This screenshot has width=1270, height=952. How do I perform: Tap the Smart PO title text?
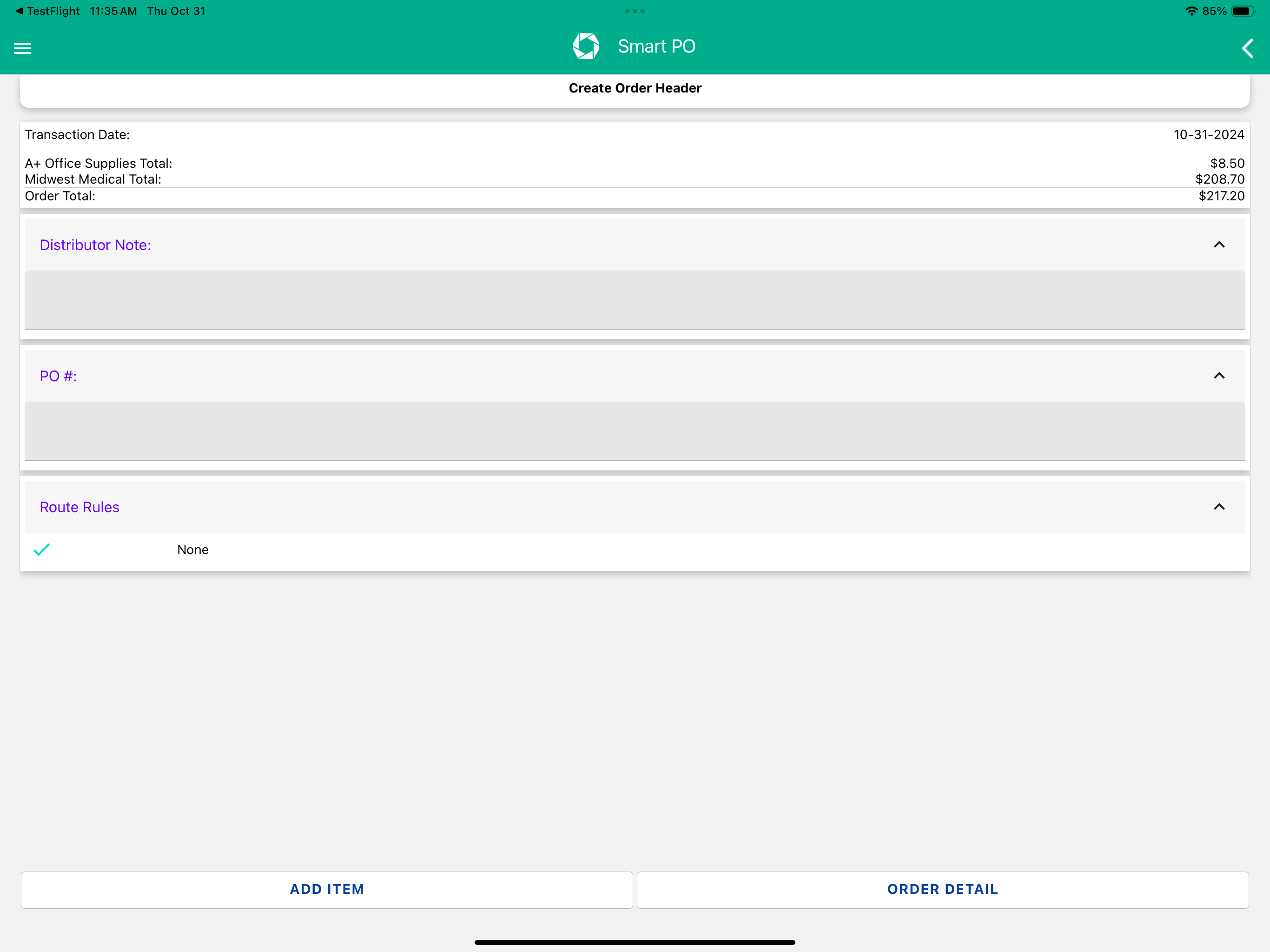656,46
